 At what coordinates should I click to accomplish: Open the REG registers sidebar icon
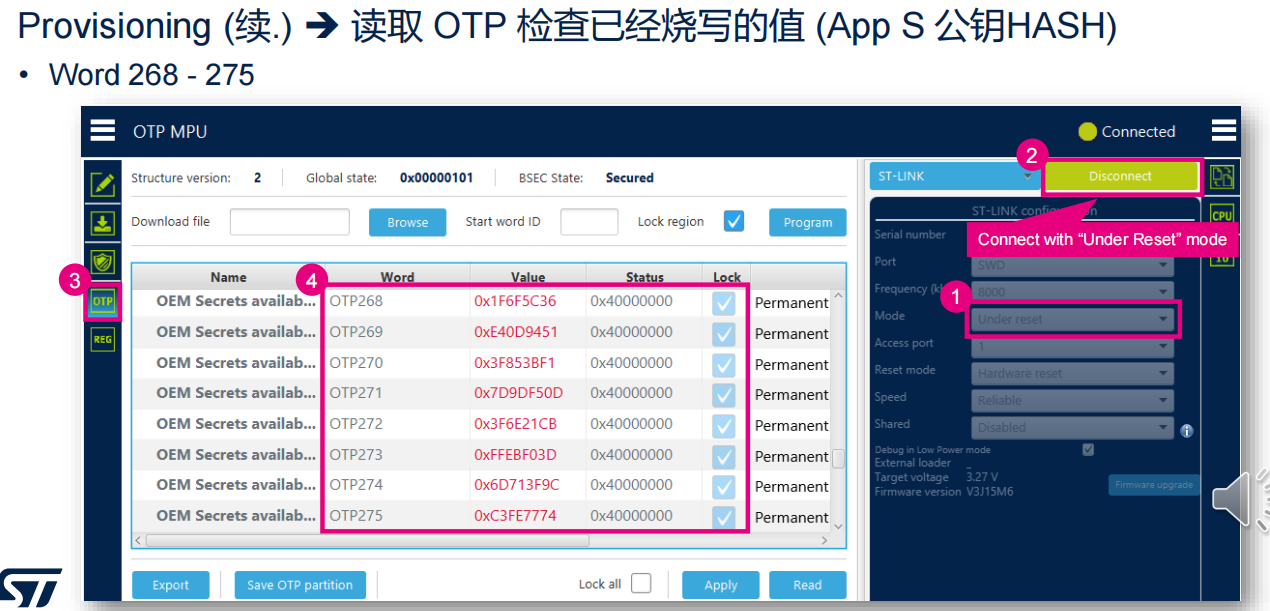point(102,340)
